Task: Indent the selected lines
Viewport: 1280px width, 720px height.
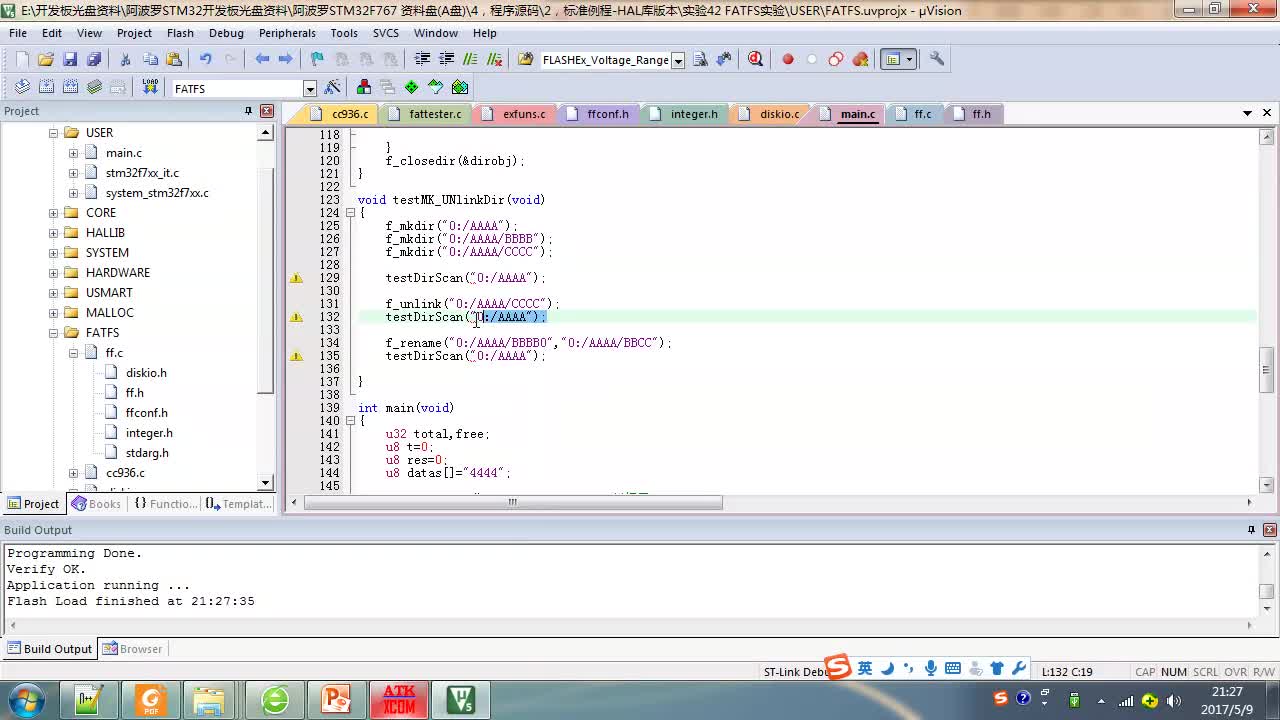Action: pos(422,59)
